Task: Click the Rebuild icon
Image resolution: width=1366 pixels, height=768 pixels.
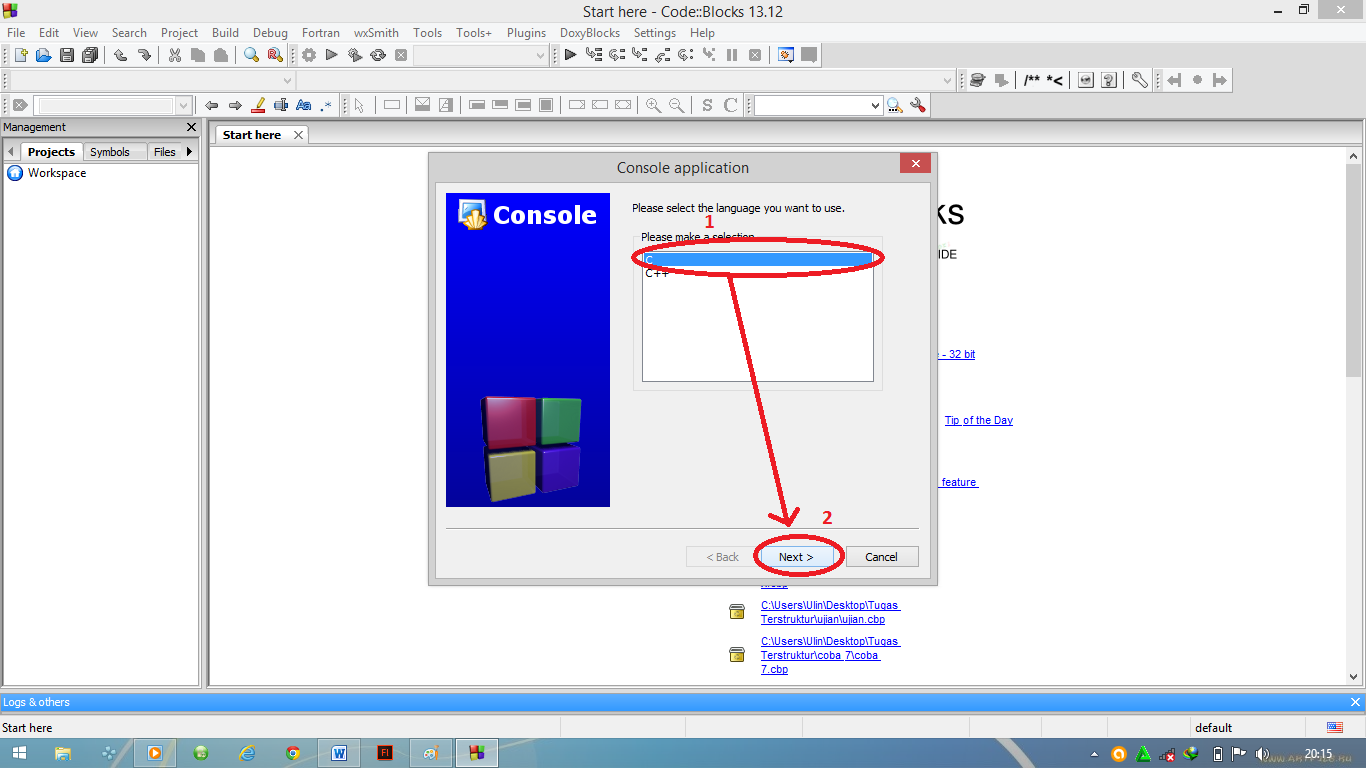Action: point(378,55)
